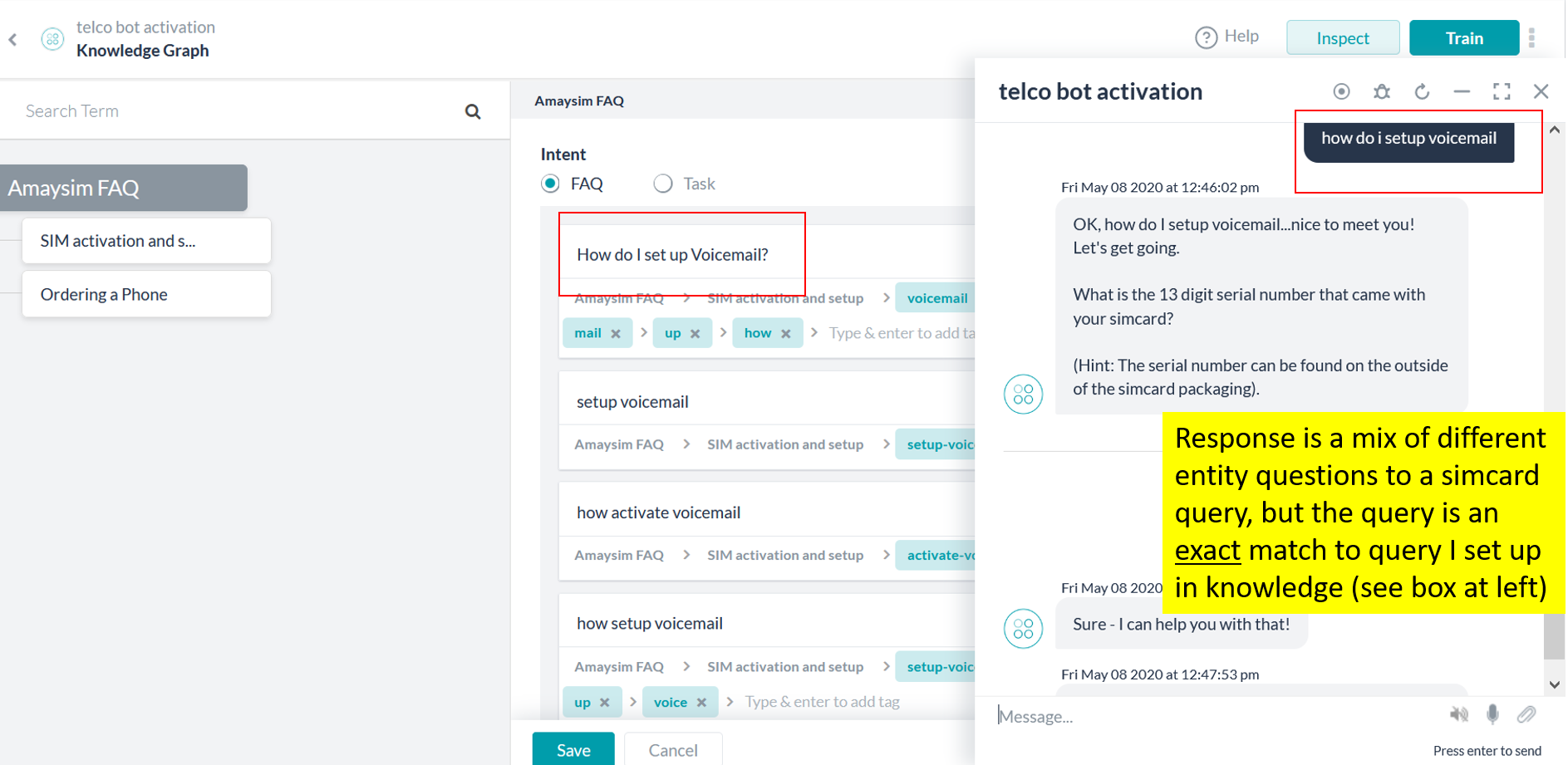This screenshot has width=1568, height=765.
Task: Save the knowledge graph changes
Action: coord(573,749)
